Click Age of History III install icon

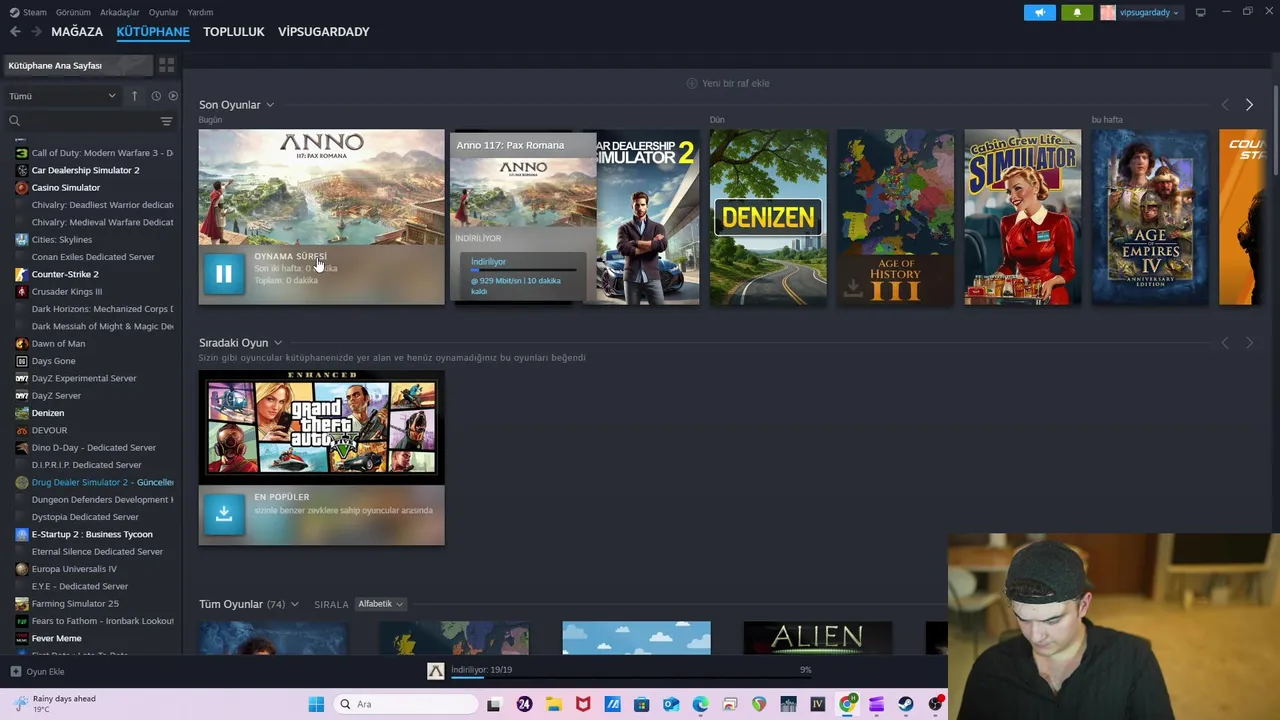(x=853, y=288)
